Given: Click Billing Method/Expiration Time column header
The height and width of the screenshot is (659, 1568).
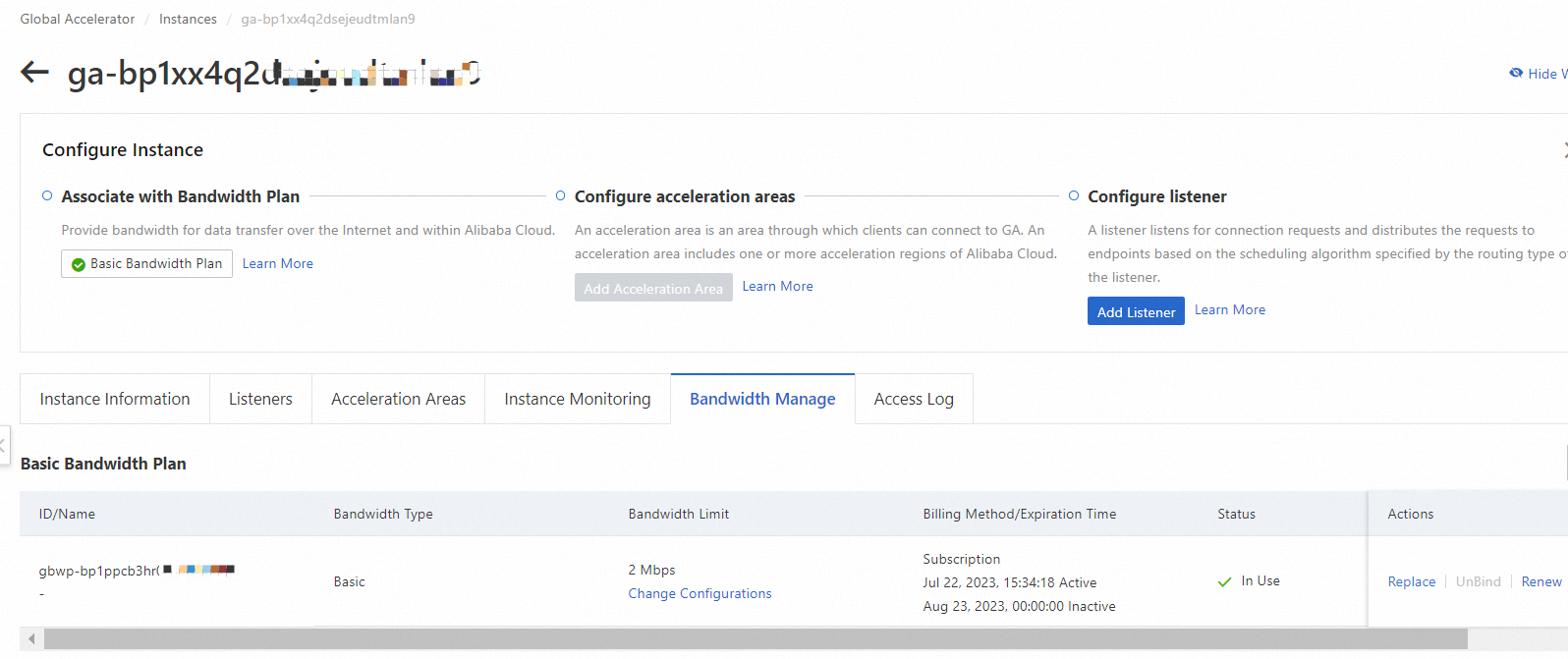Looking at the screenshot, I should (x=1020, y=514).
